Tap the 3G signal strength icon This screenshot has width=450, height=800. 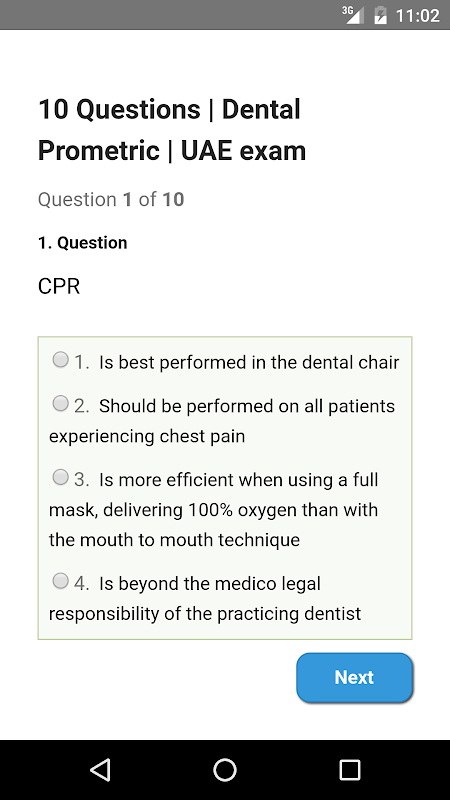(x=353, y=15)
